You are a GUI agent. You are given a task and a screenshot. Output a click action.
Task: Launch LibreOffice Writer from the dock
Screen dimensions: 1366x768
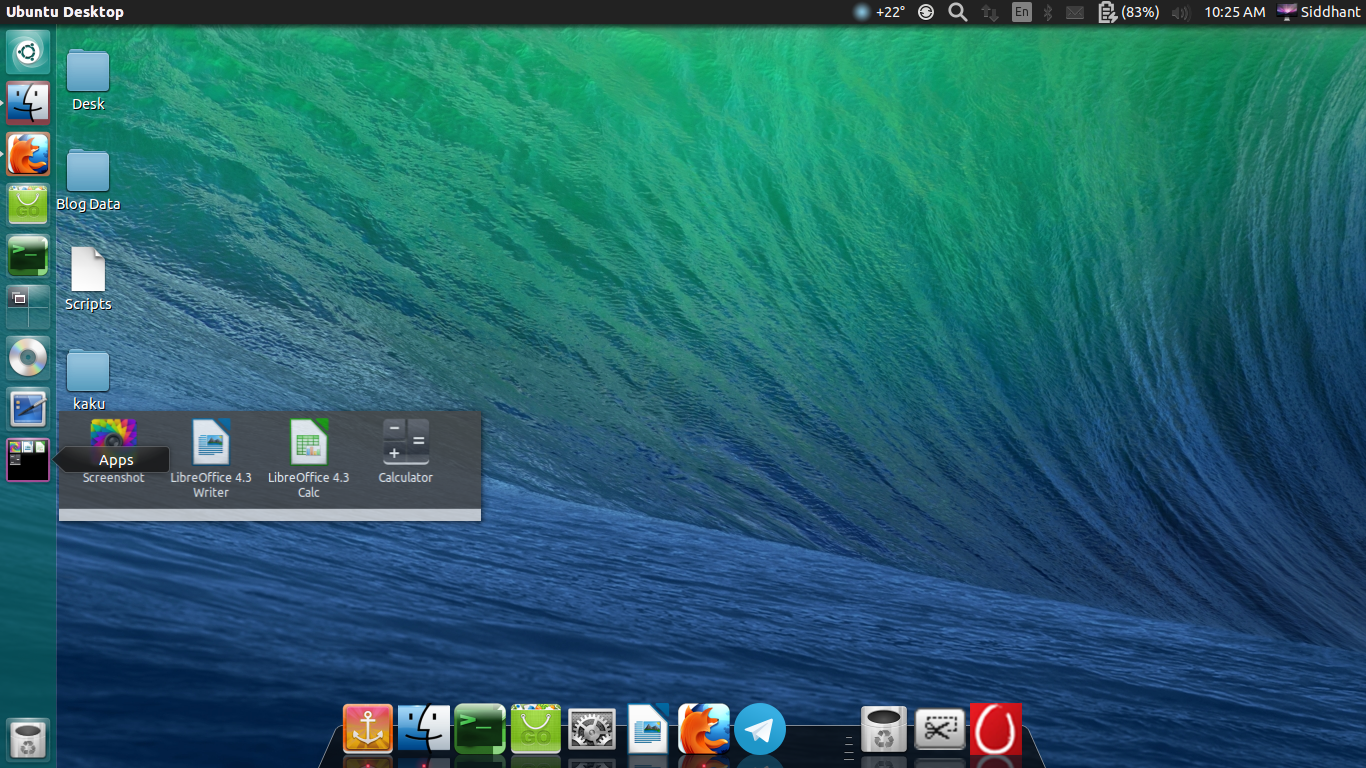pos(647,730)
